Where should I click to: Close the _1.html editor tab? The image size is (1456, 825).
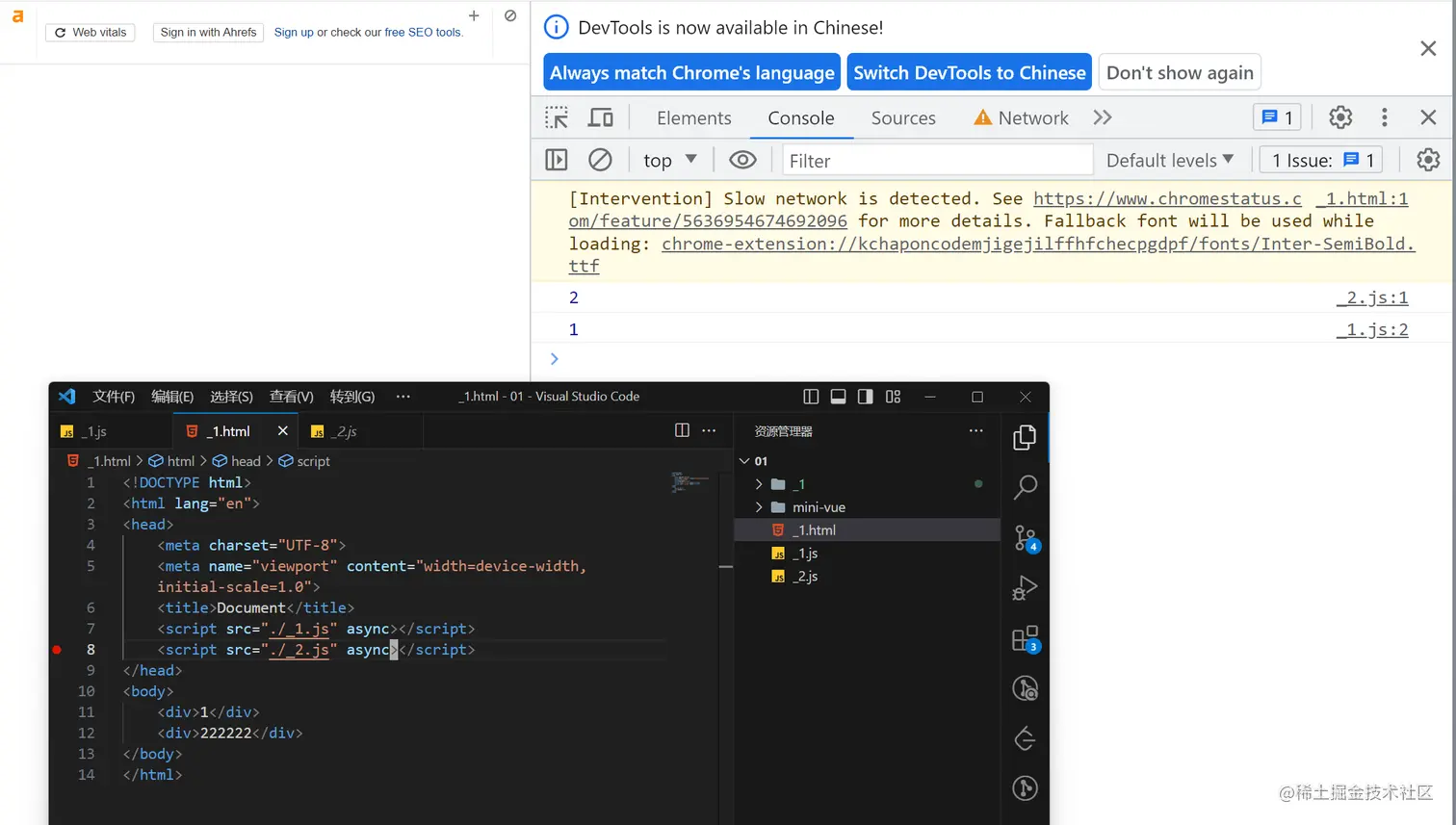(282, 431)
